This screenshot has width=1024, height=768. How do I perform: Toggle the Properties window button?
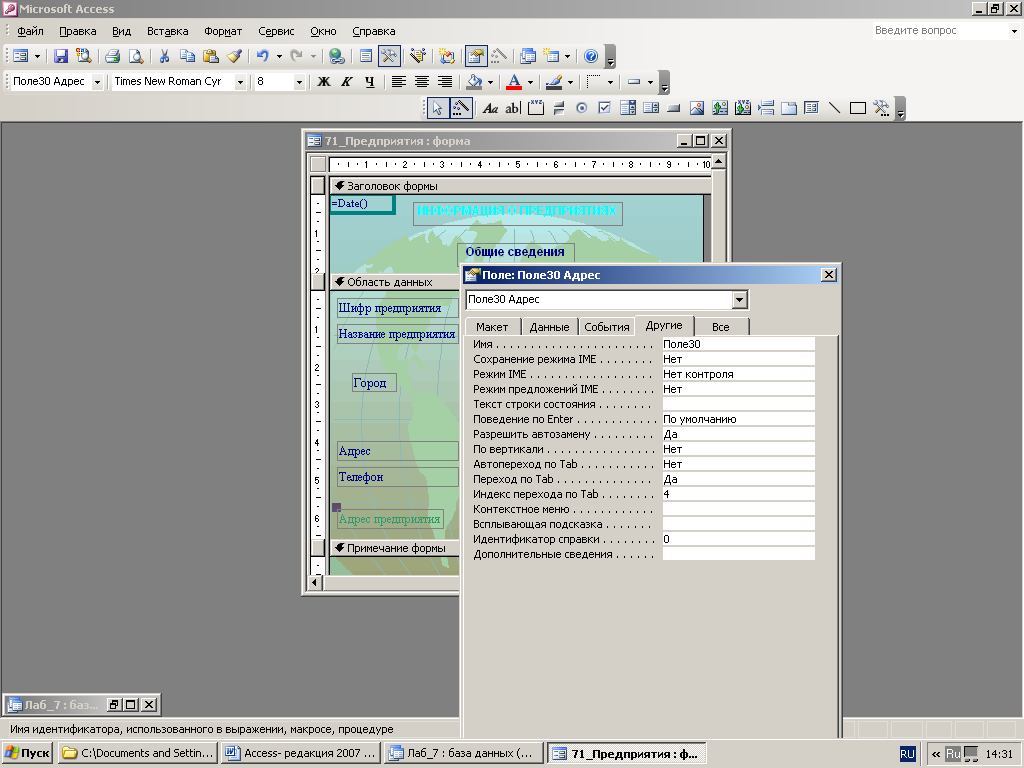click(476, 56)
